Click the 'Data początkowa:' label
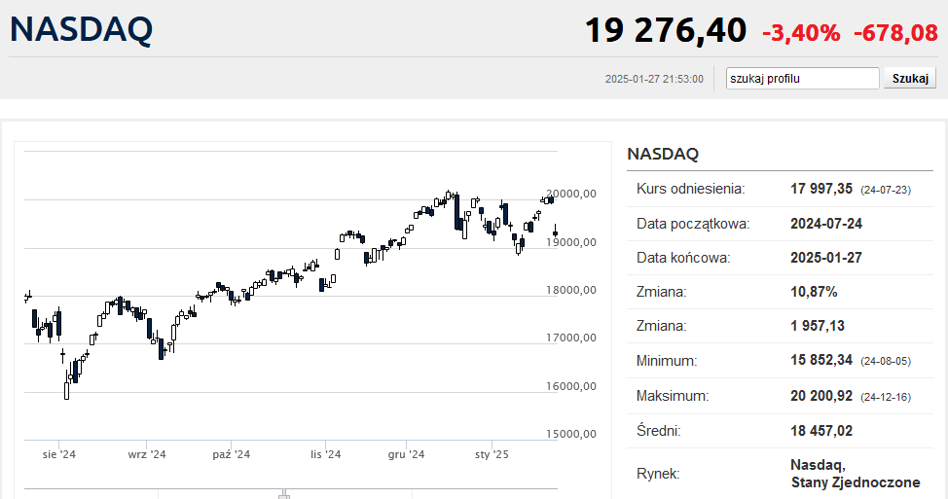The height and width of the screenshot is (499, 948). tap(693, 224)
